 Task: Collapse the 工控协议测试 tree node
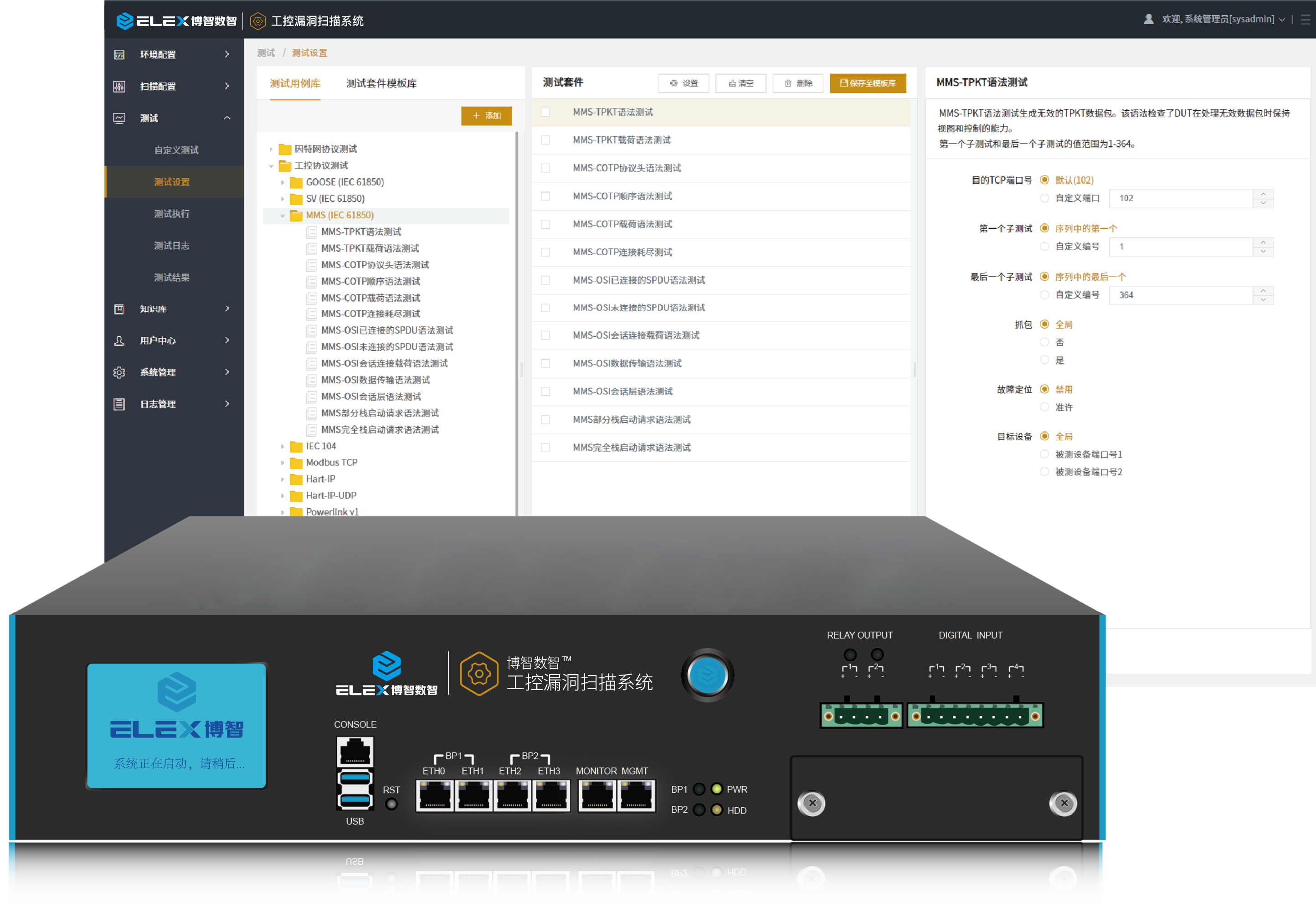point(271,166)
